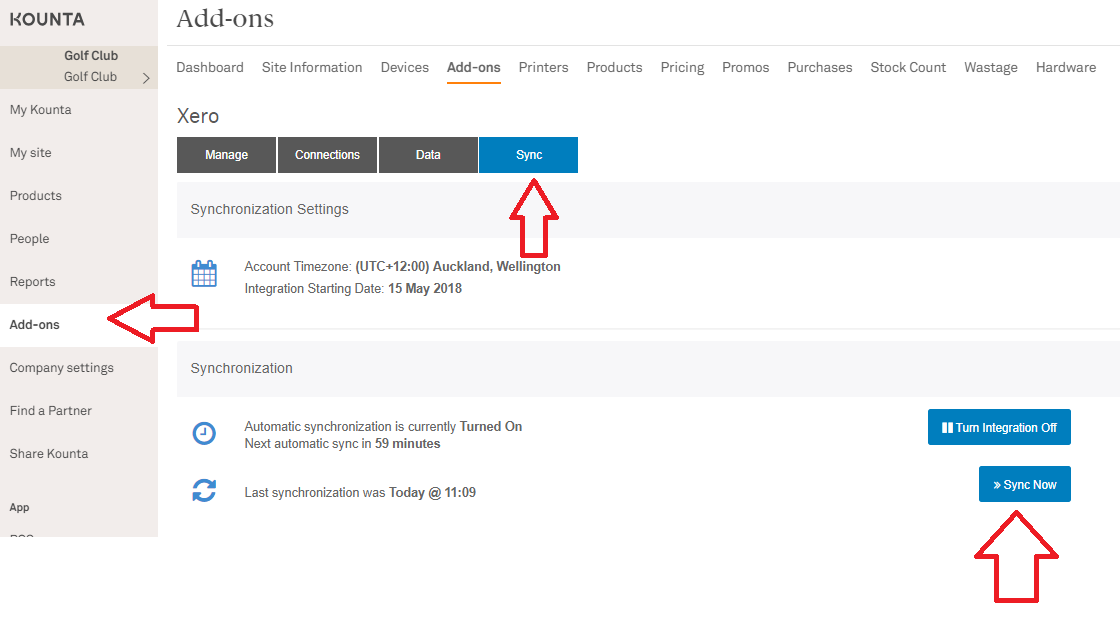Click the bold Golf Club company name
The image size is (1120, 623).
91,56
